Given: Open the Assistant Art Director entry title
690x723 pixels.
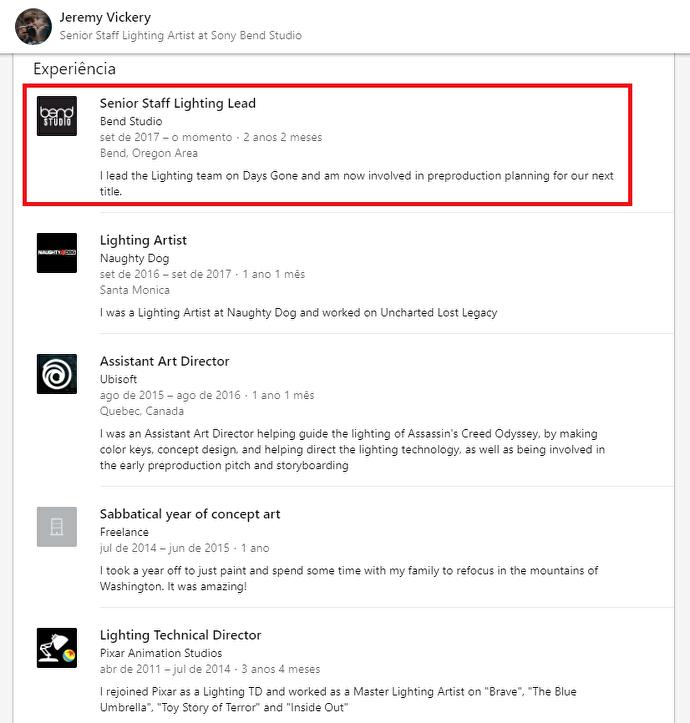Looking at the screenshot, I should (x=164, y=361).
